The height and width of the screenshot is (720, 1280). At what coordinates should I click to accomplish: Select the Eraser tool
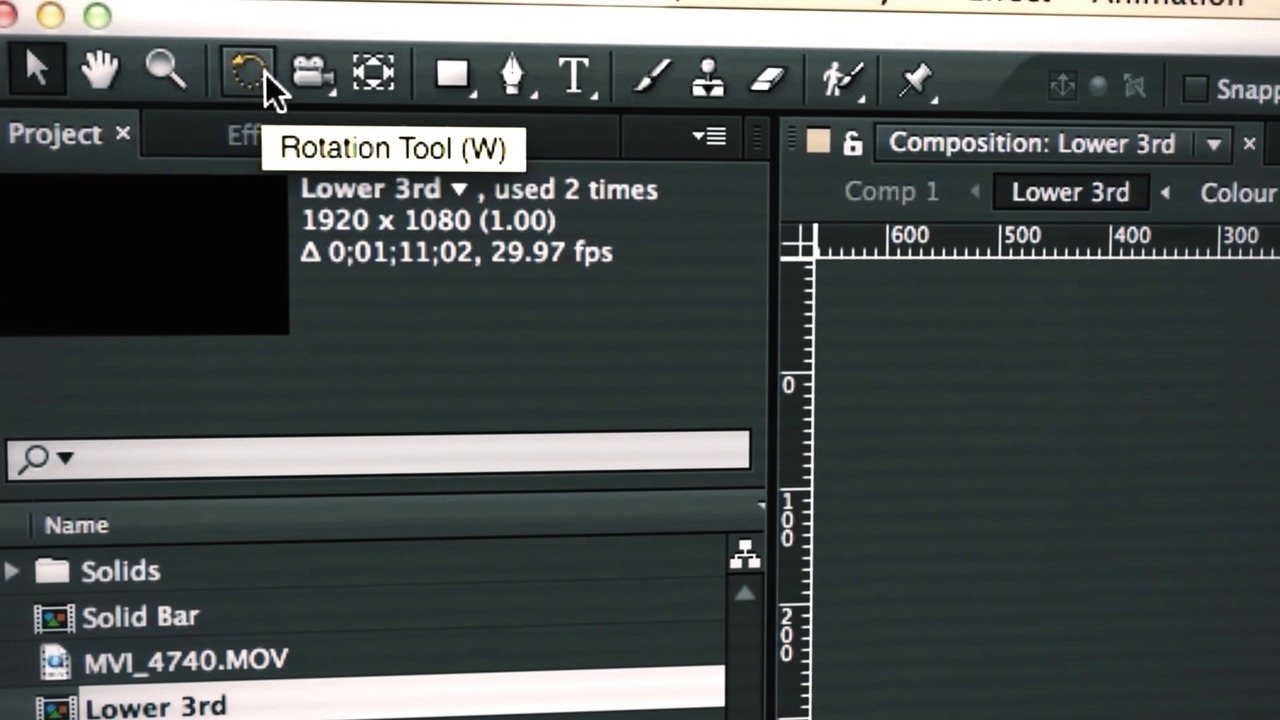(767, 78)
